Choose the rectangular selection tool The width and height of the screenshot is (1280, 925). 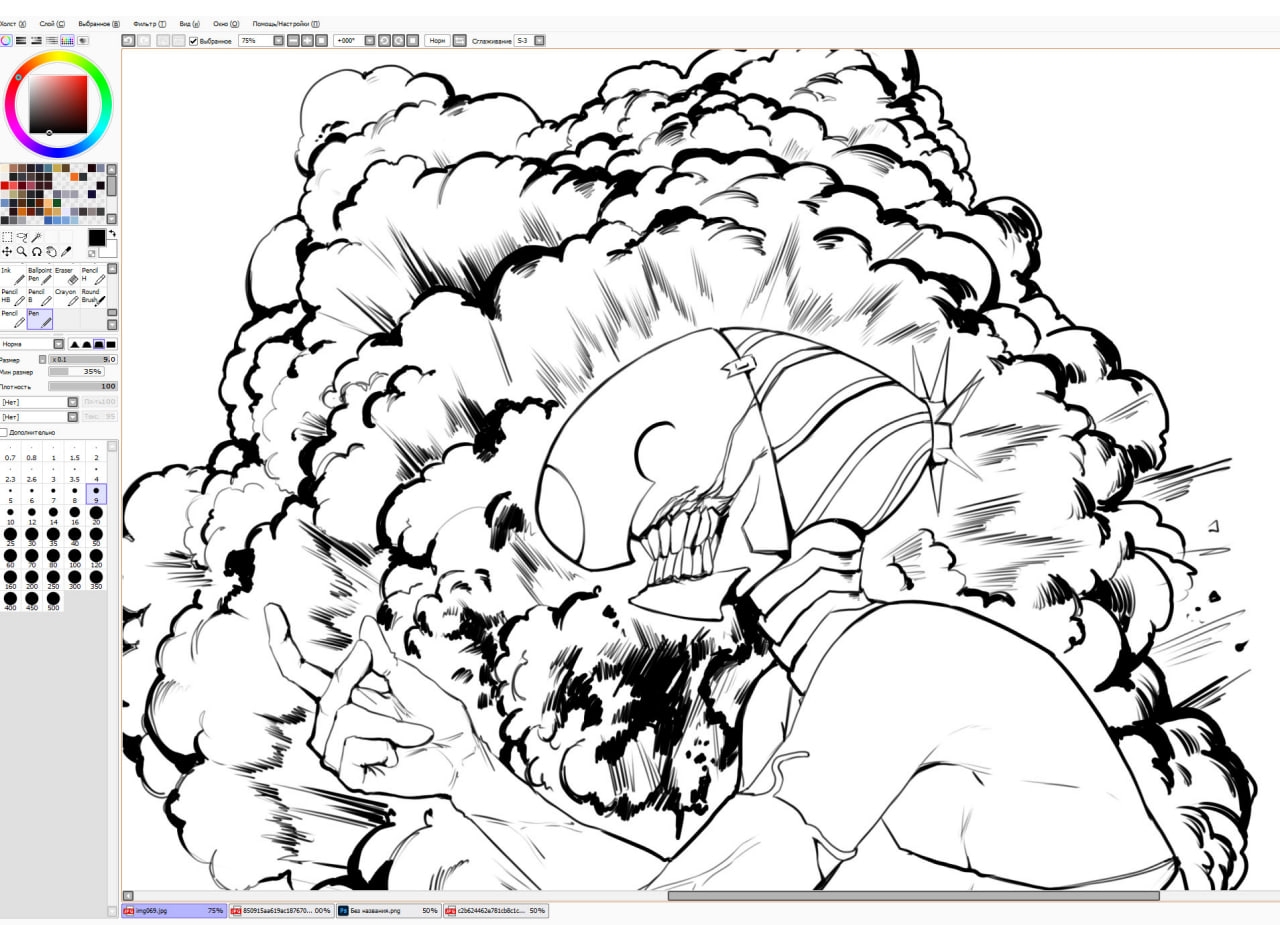pos(7,237)
